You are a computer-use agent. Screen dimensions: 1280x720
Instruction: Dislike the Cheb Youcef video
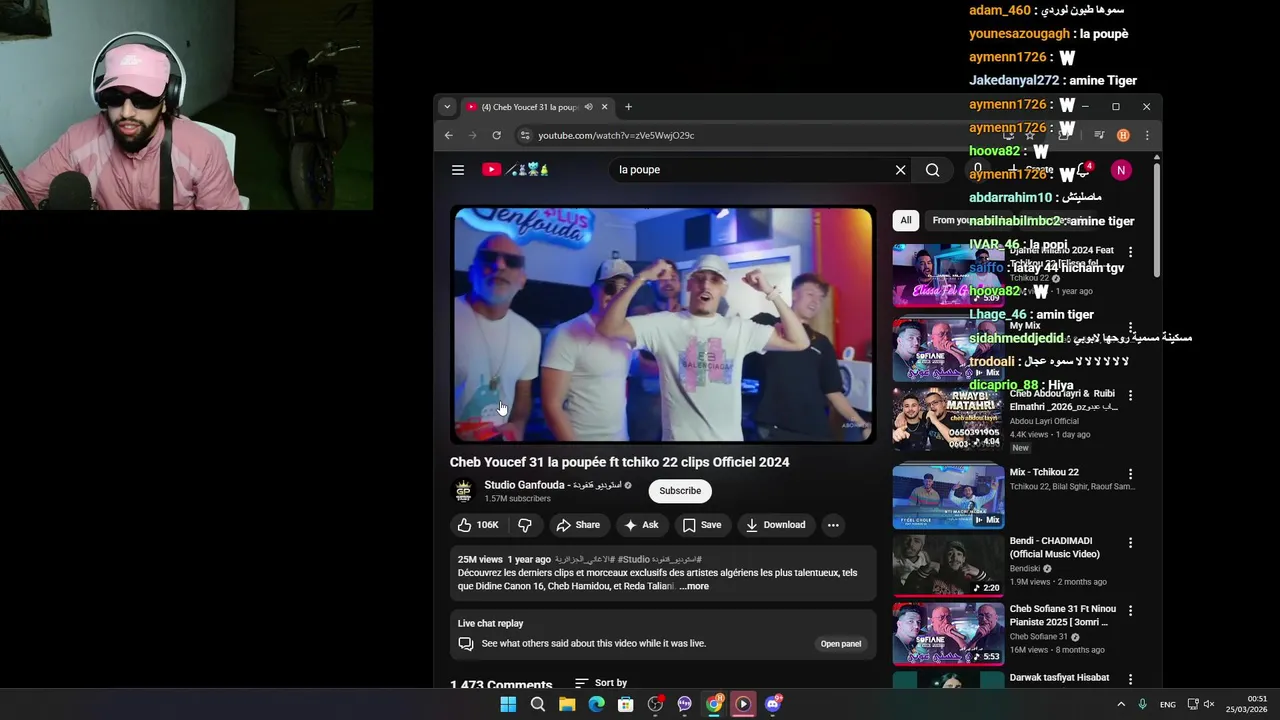[524, 525]
